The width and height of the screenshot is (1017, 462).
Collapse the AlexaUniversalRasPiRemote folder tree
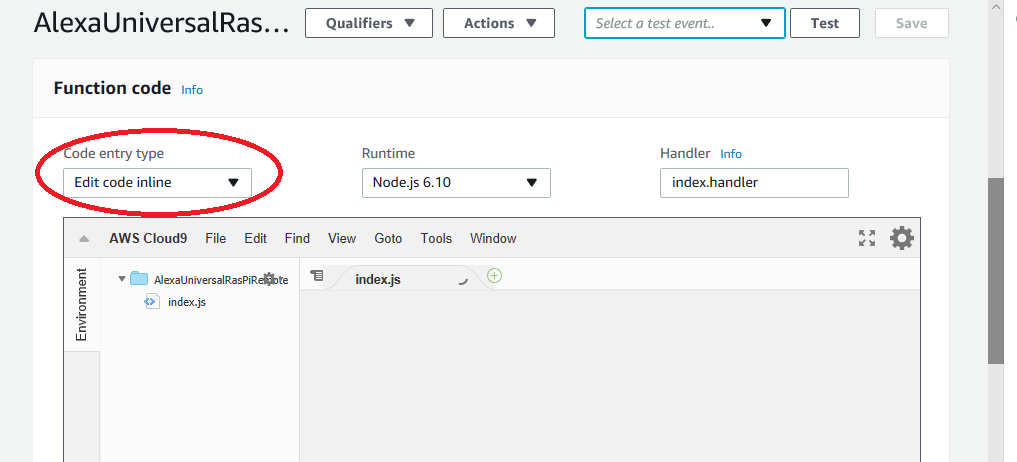tap(122, 279)
